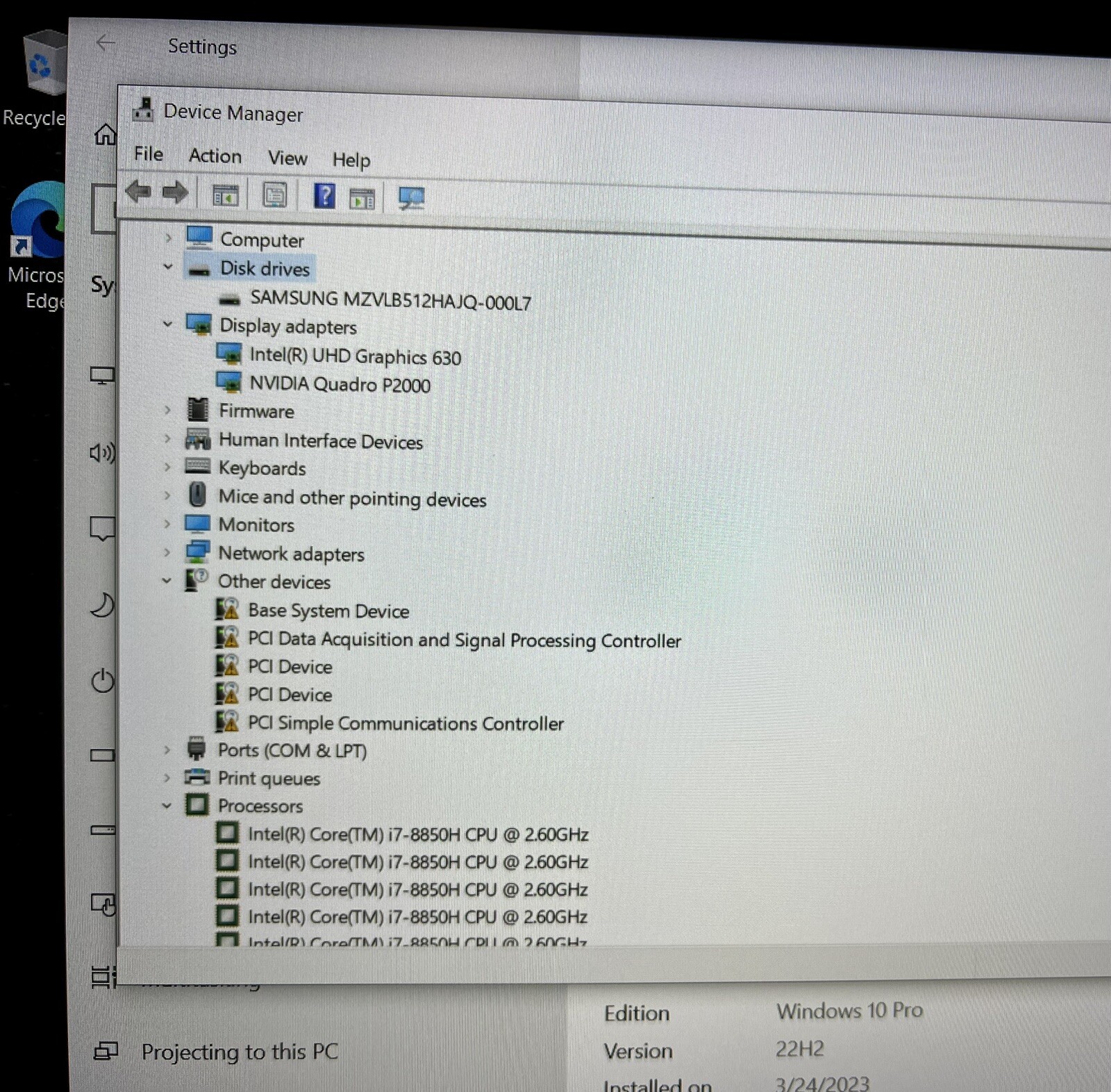1111x1092 pixels.
Task: Click the Display icon in Settings sidebar
Action: (102, 376)
